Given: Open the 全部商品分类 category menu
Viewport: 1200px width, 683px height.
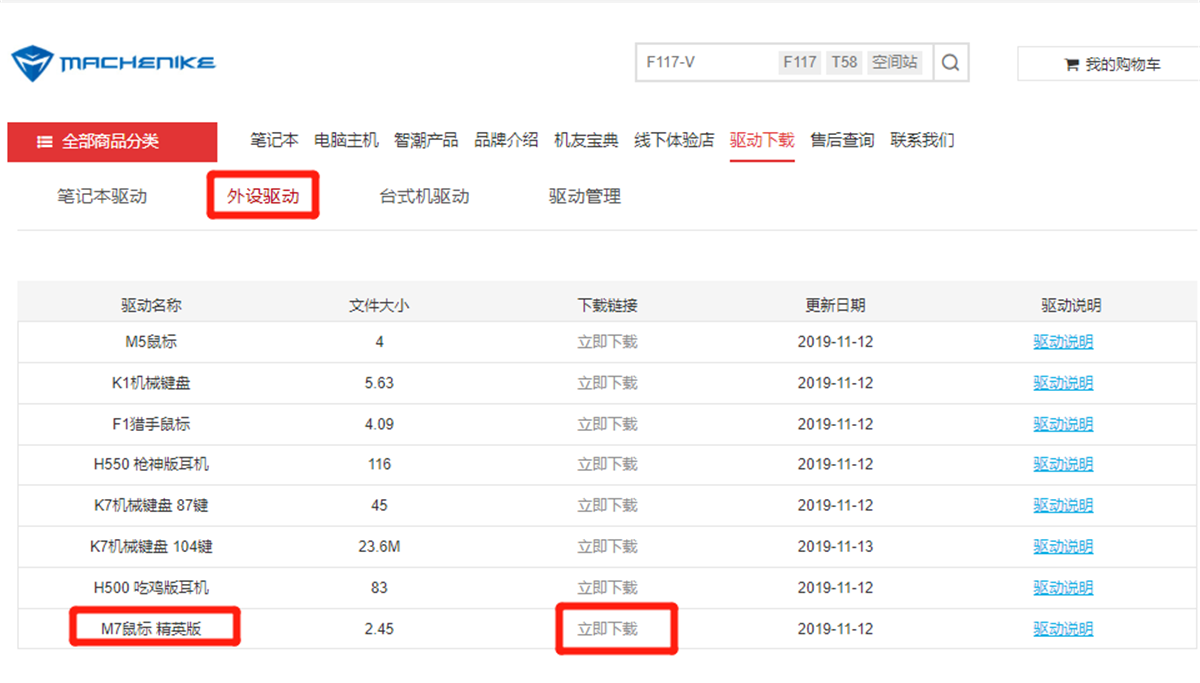Looking at the screenshot, I should [112, 142].
